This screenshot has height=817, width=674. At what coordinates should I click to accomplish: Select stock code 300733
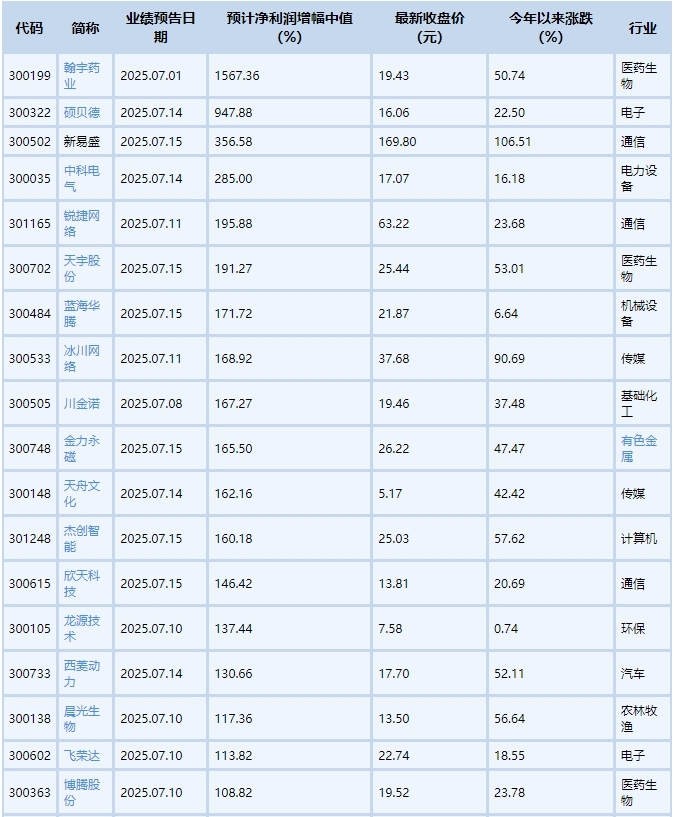click(30, 673)
